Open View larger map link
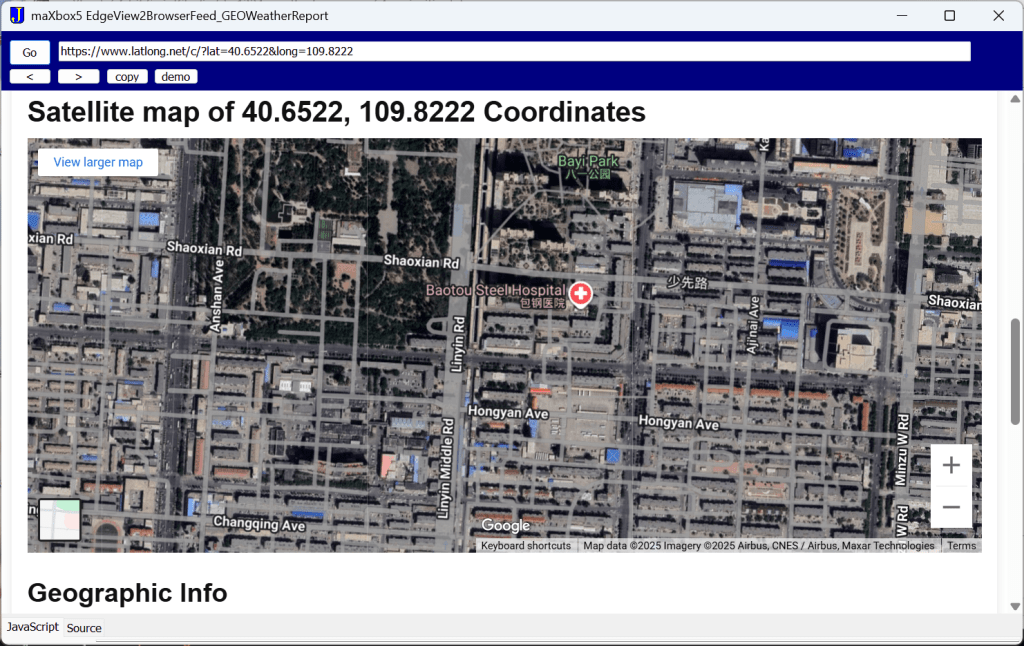Screen dimensions: 1024x646 (98, 162)
